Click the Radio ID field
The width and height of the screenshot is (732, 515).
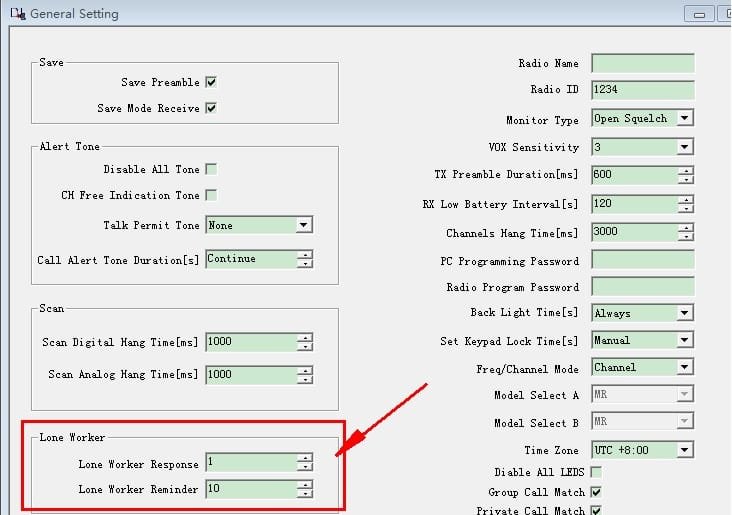[642, 90]
